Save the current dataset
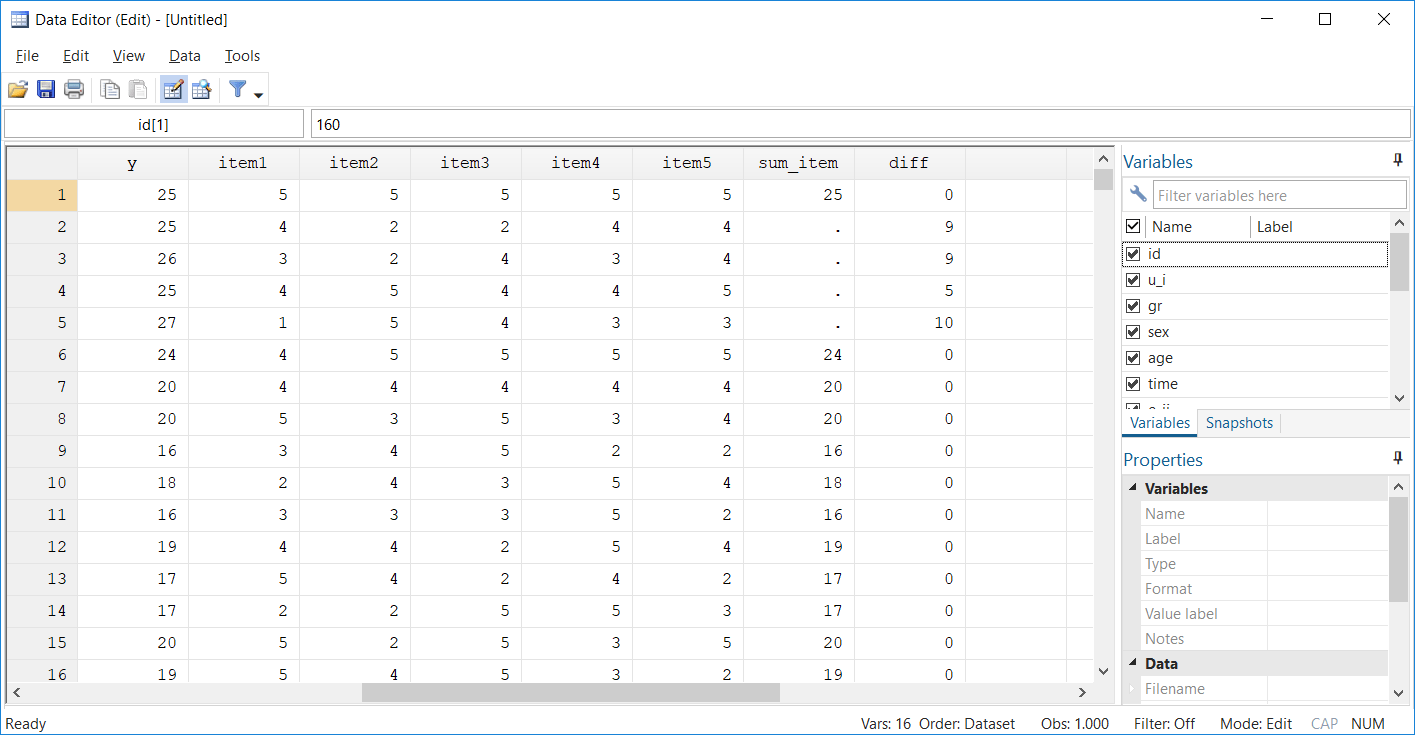Viewport: 1415px width, 735px height. click(x=45, y=89)
